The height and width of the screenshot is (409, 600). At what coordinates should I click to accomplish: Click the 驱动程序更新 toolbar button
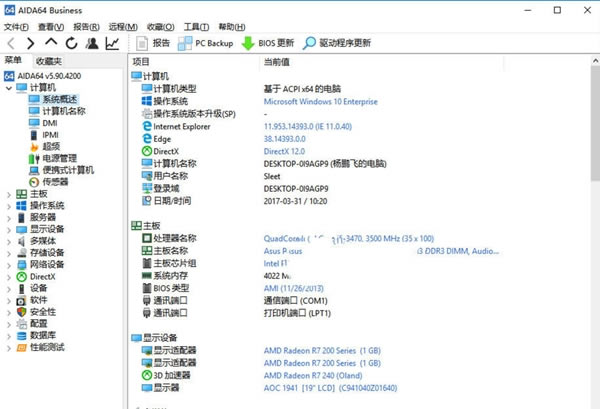click(337, 44)
